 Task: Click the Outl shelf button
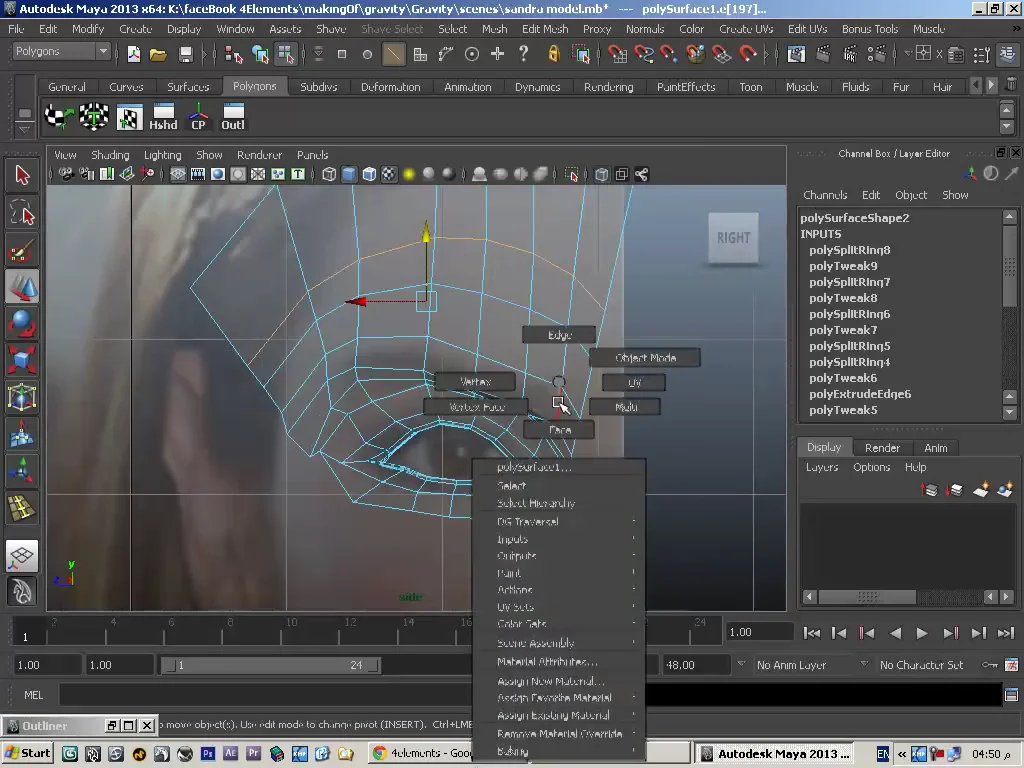[232, 117]
